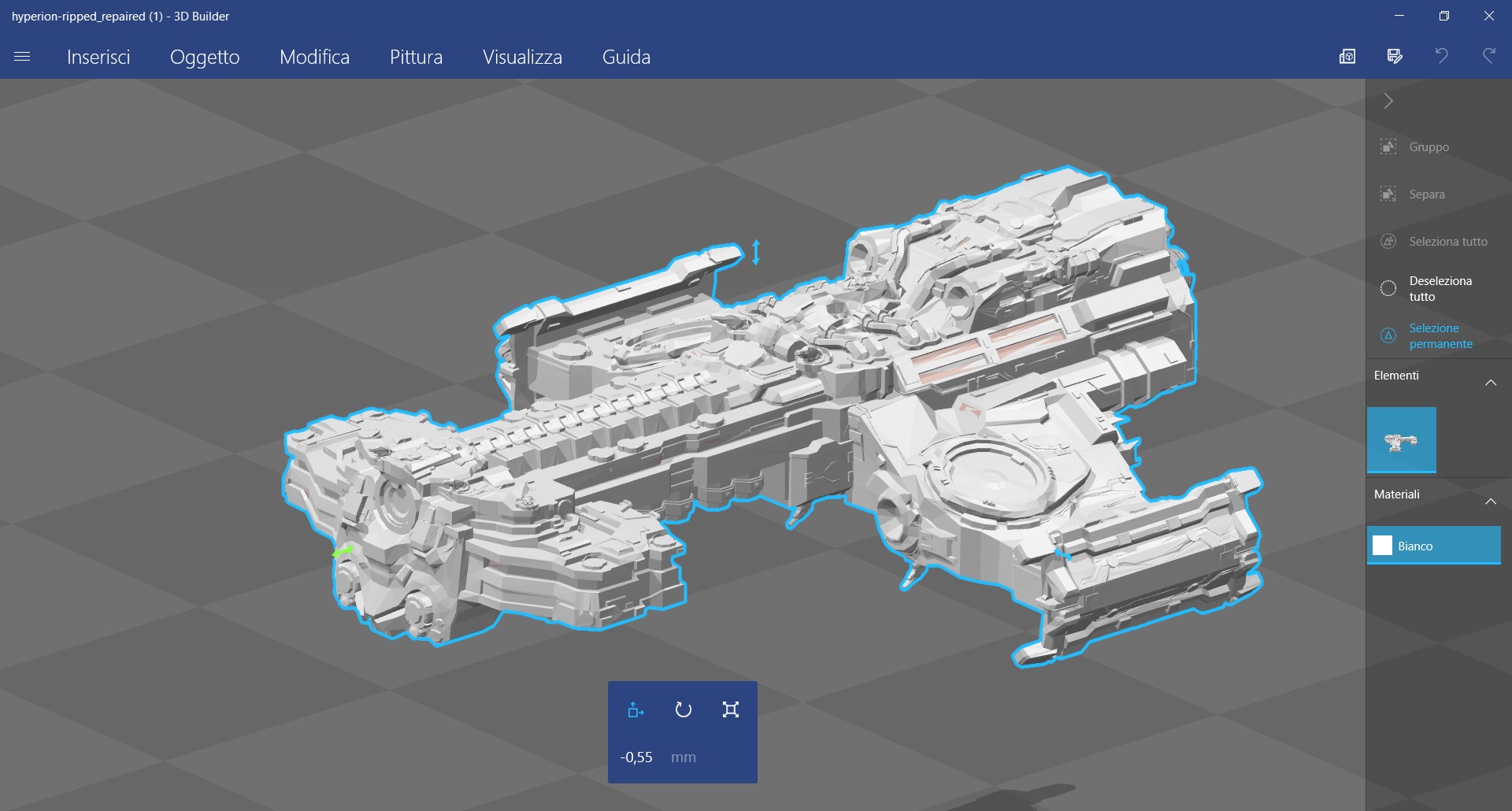The height and width of the screenshot is (811, 1512).
Task: Click the Separa icon
Action: pyautogui.click(x=1388, y=194)
